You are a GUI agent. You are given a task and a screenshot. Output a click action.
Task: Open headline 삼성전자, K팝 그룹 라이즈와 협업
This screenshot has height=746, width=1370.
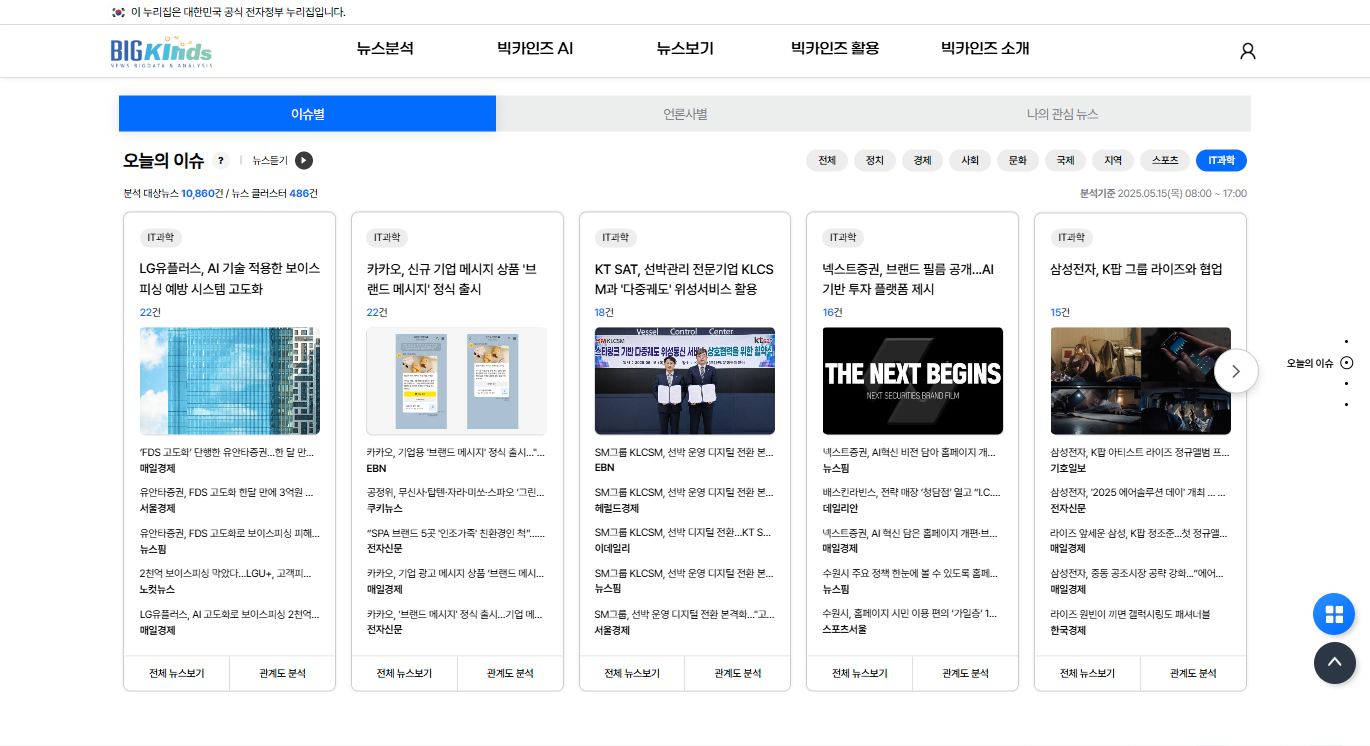coord(1137,269)
